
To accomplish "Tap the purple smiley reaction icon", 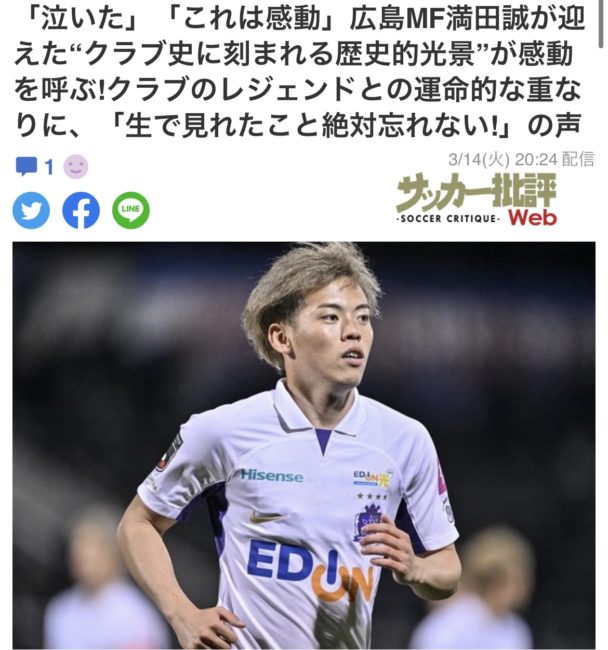I will pos(76,167).
